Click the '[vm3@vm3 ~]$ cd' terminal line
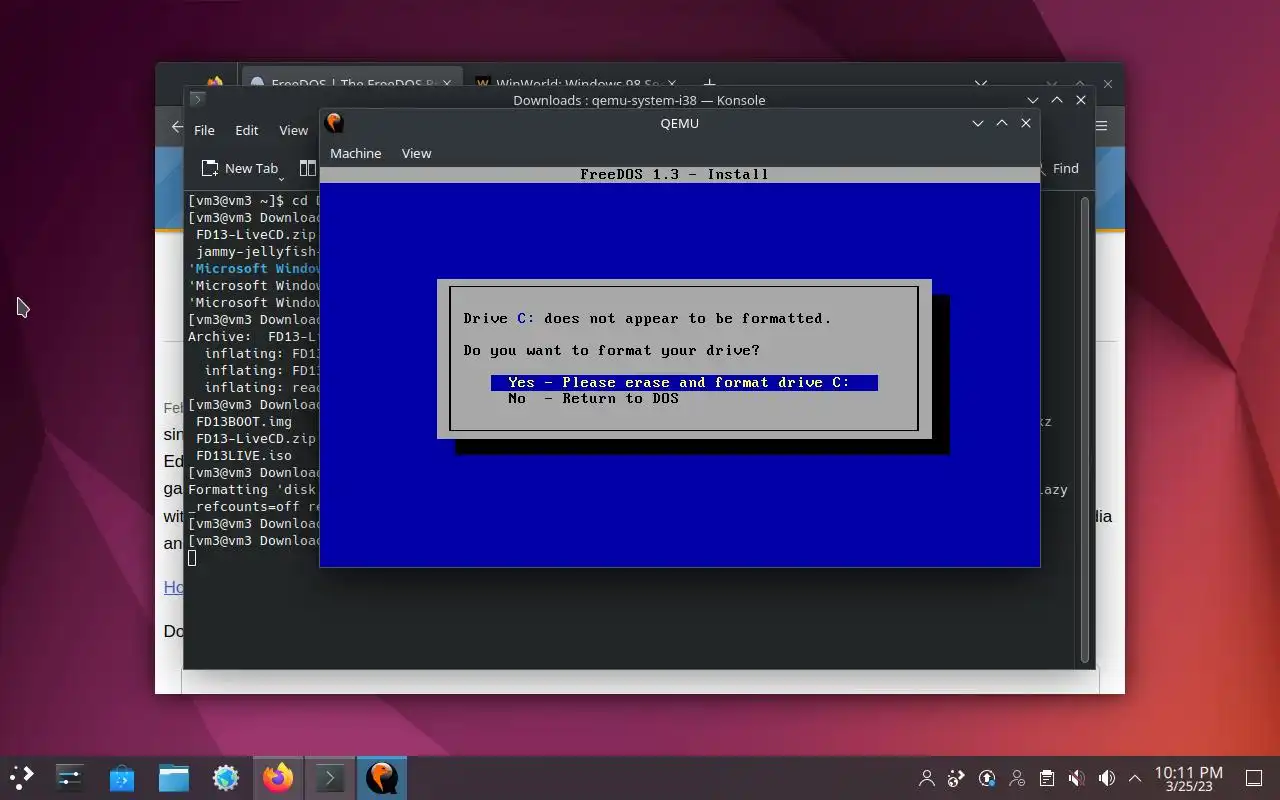Image resolution: width=1280 pixels, height=800 pixels. pos(253,200)
